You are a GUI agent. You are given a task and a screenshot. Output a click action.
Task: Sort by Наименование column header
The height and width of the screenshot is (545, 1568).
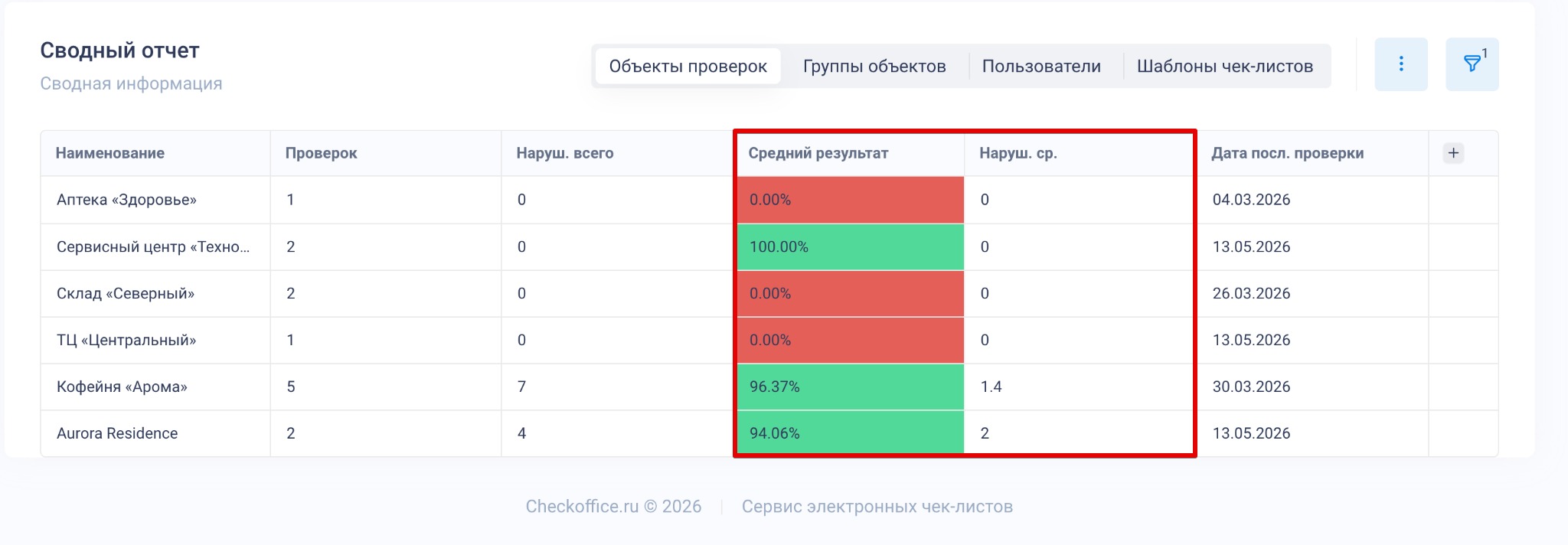(x=110, y=153)
